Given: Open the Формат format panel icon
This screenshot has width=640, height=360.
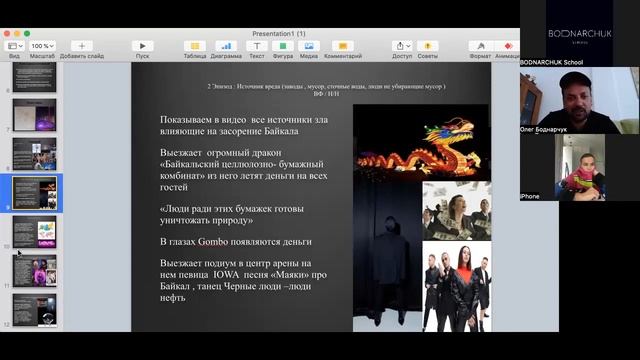Looking at the screenshot, I should point(480,46).
